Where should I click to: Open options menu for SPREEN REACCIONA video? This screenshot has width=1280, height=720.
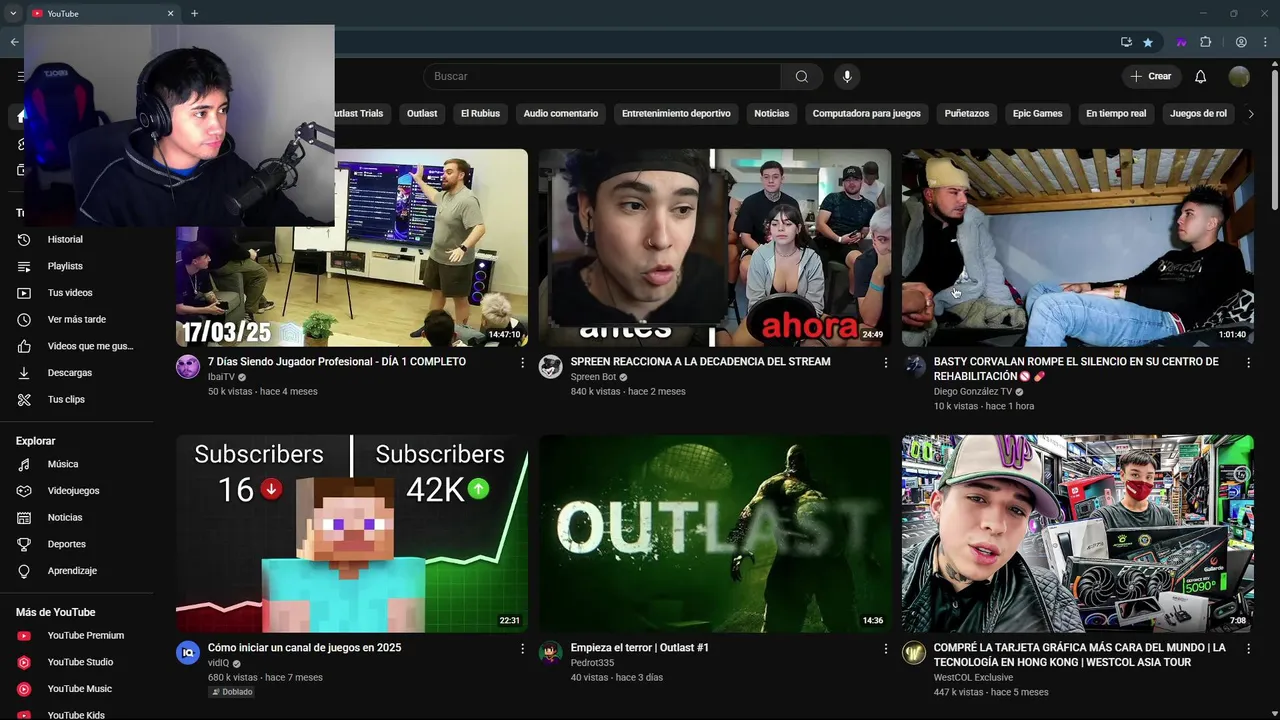point(885,363)
